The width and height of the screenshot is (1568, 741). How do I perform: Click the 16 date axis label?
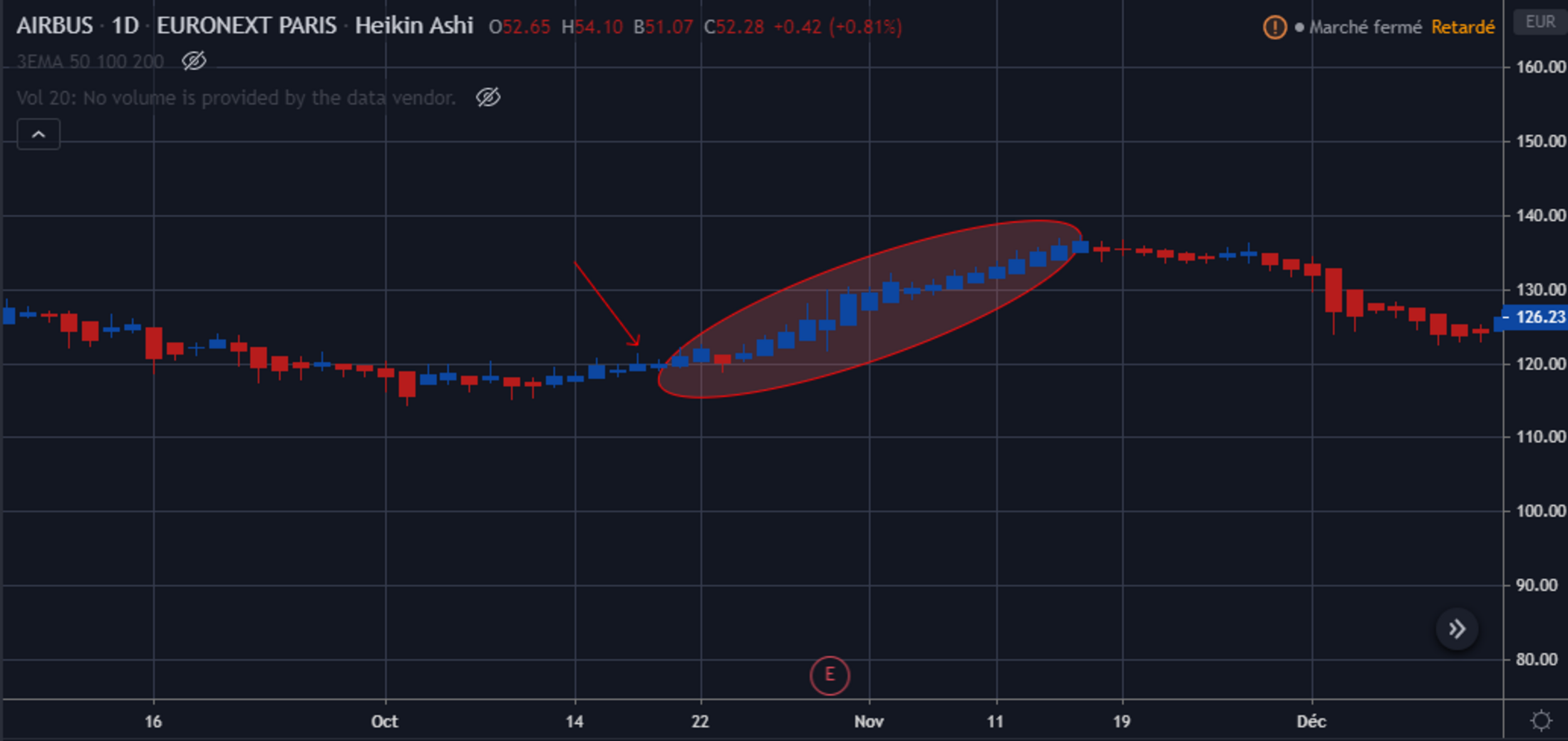153,722
